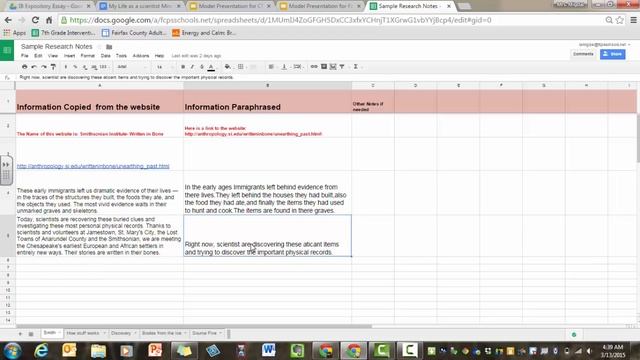Select the Information Paraphrased header cell
Image resolution: width=640 pixels, height=360 pixels.
267,102
